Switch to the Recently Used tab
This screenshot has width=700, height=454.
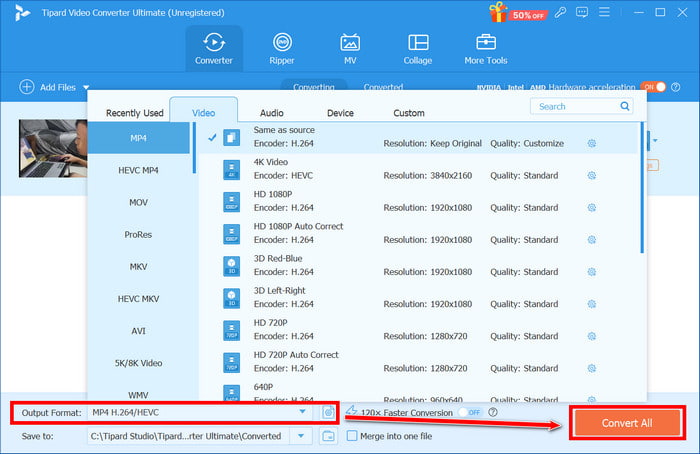coord(134,113)
